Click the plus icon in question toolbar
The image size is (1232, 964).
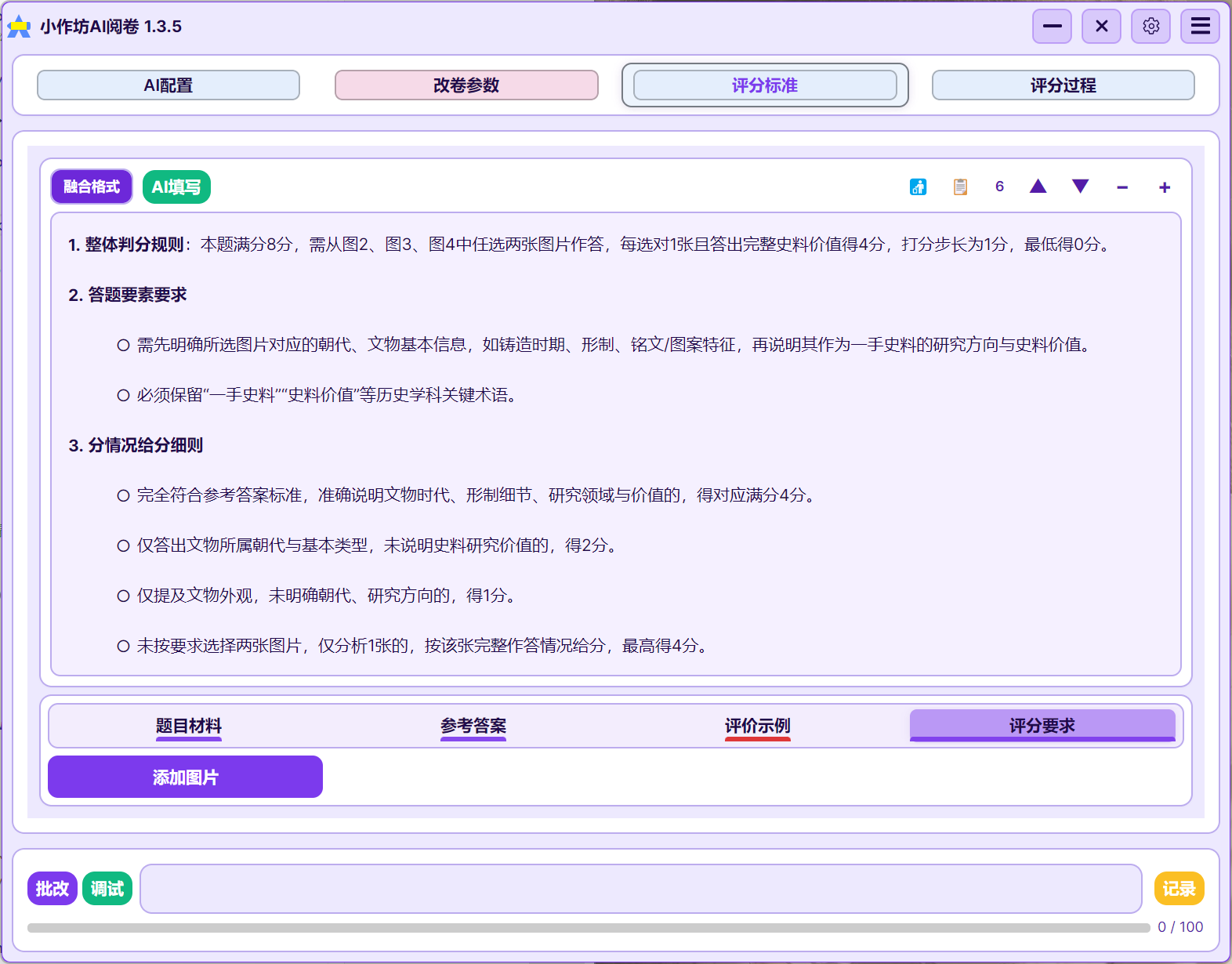click(x=1165, y=187)
